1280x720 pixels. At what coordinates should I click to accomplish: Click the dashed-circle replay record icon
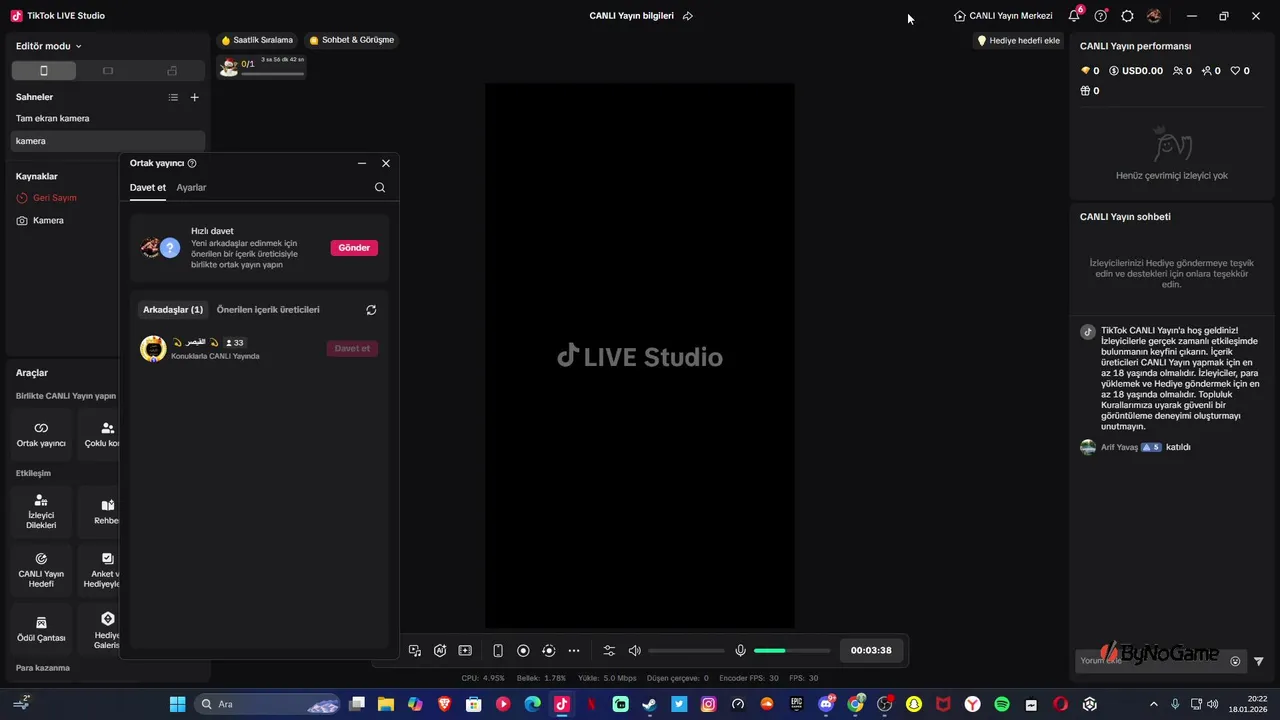548,650
